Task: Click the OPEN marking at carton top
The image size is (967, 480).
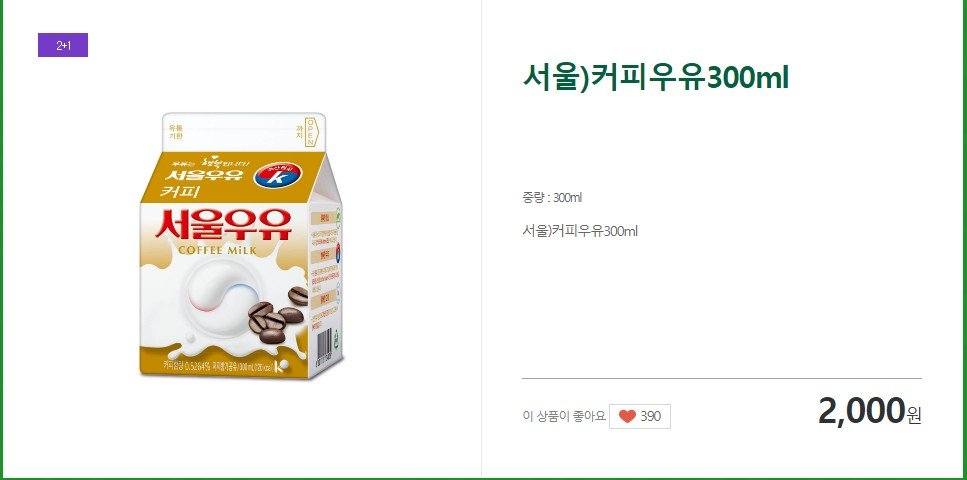Action: [x=310, y=132]
